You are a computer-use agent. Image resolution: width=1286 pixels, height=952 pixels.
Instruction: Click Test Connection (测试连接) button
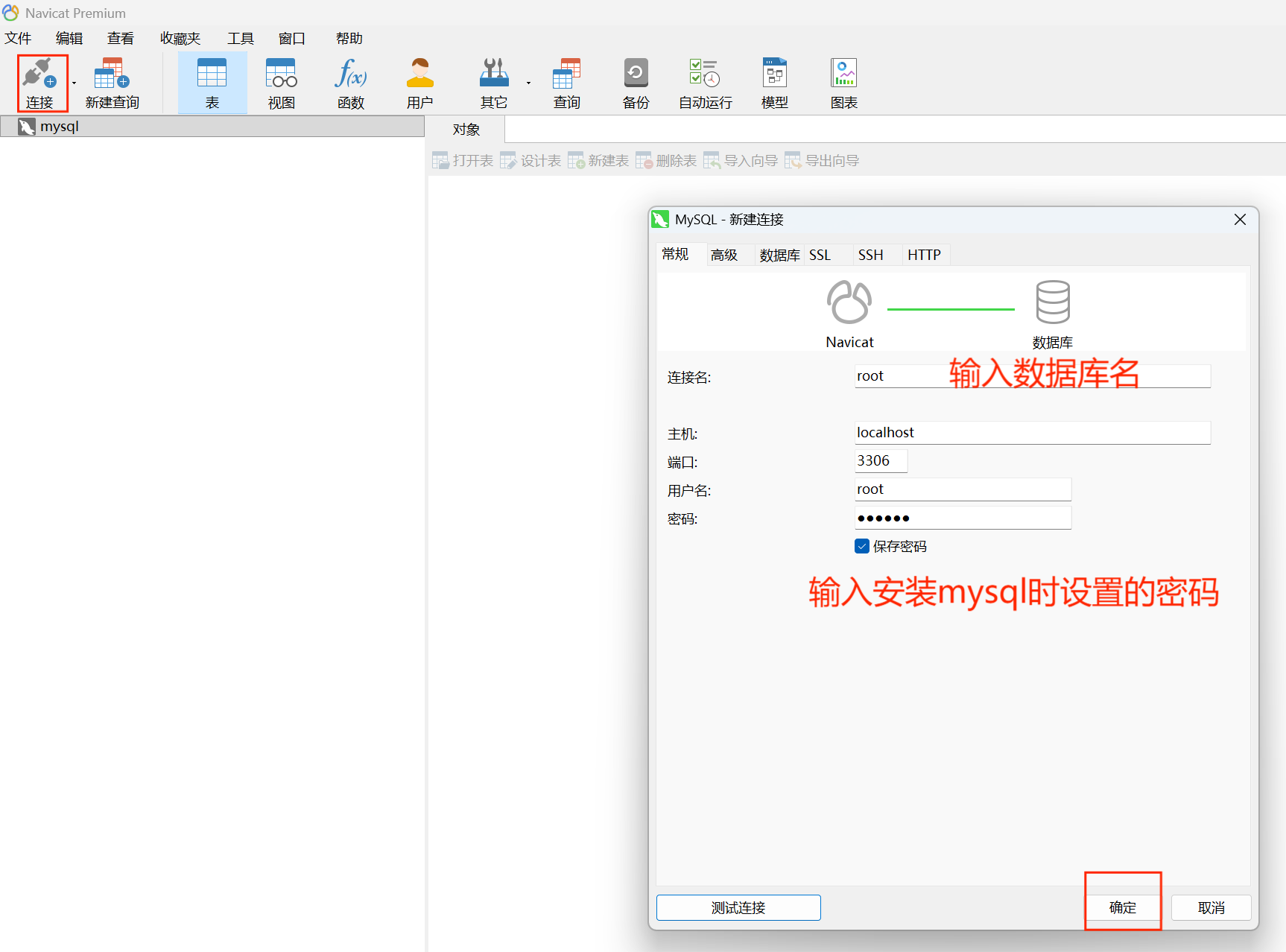click(x=738, y=907)
